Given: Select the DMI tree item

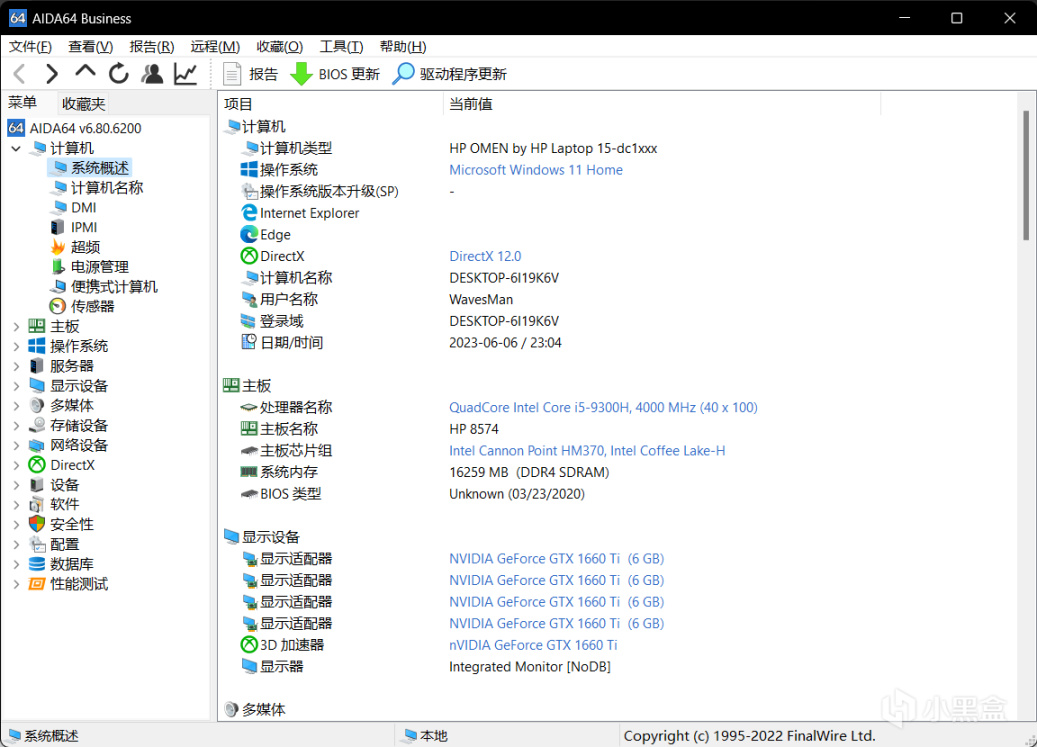Looking at the screenshot, I should tap(74, 208).
